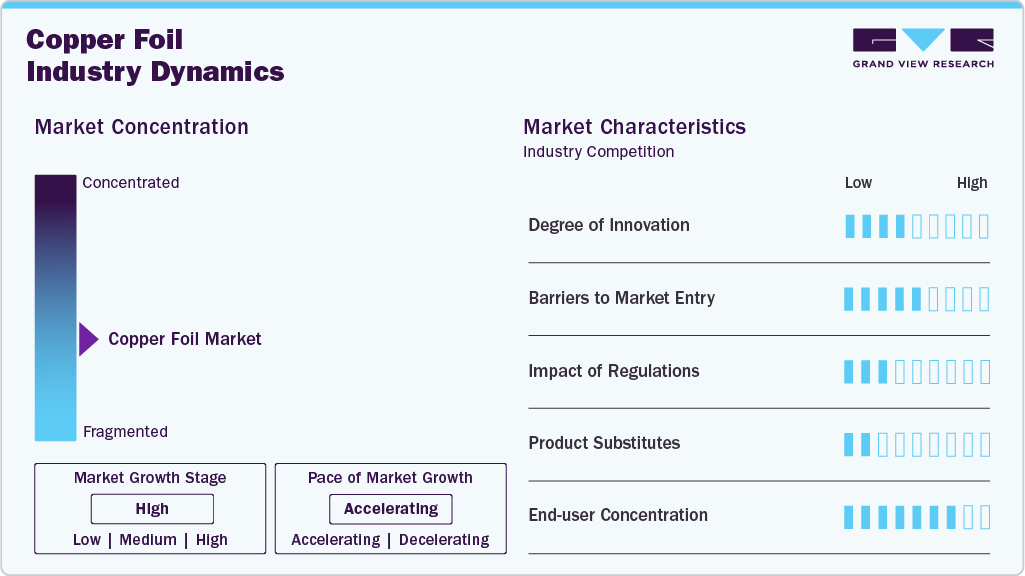Click the Market Characteristics heading
This screenshot has height=576, width=1025.
click(x=634, y=127)
